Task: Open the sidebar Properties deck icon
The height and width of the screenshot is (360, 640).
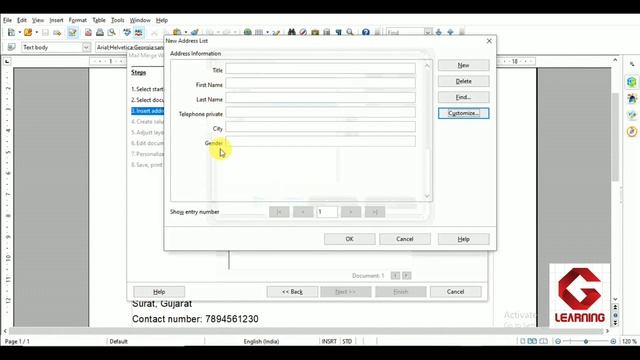Action: [632, 82]
